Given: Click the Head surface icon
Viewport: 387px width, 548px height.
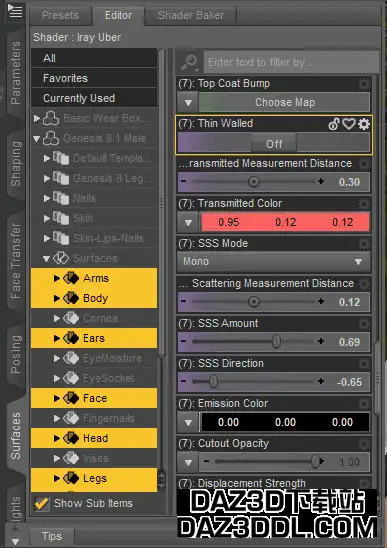Looking at the screenshot, I should [71, 438].
